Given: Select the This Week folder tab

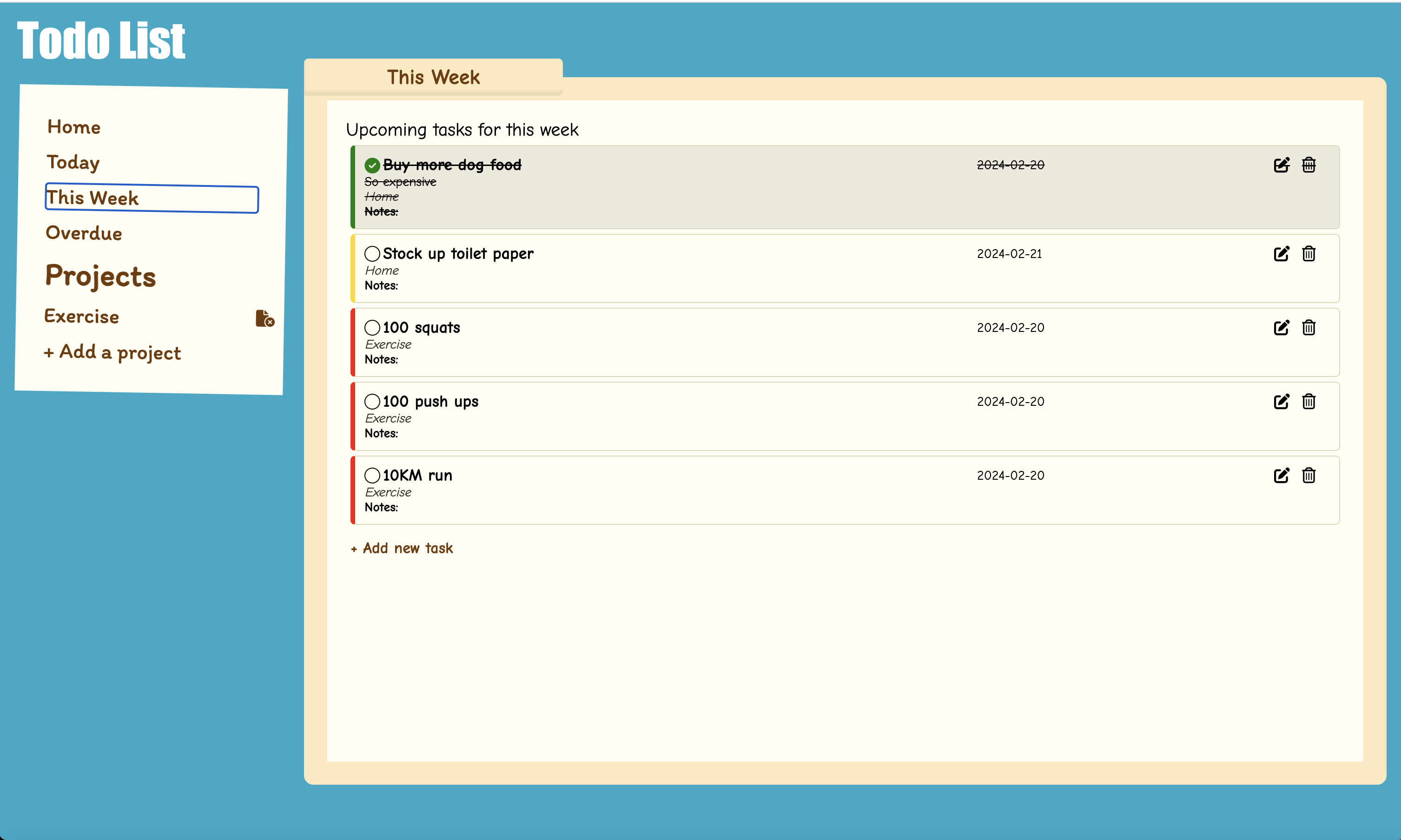Looking at the screenshot, I should [x=433, y=77].
